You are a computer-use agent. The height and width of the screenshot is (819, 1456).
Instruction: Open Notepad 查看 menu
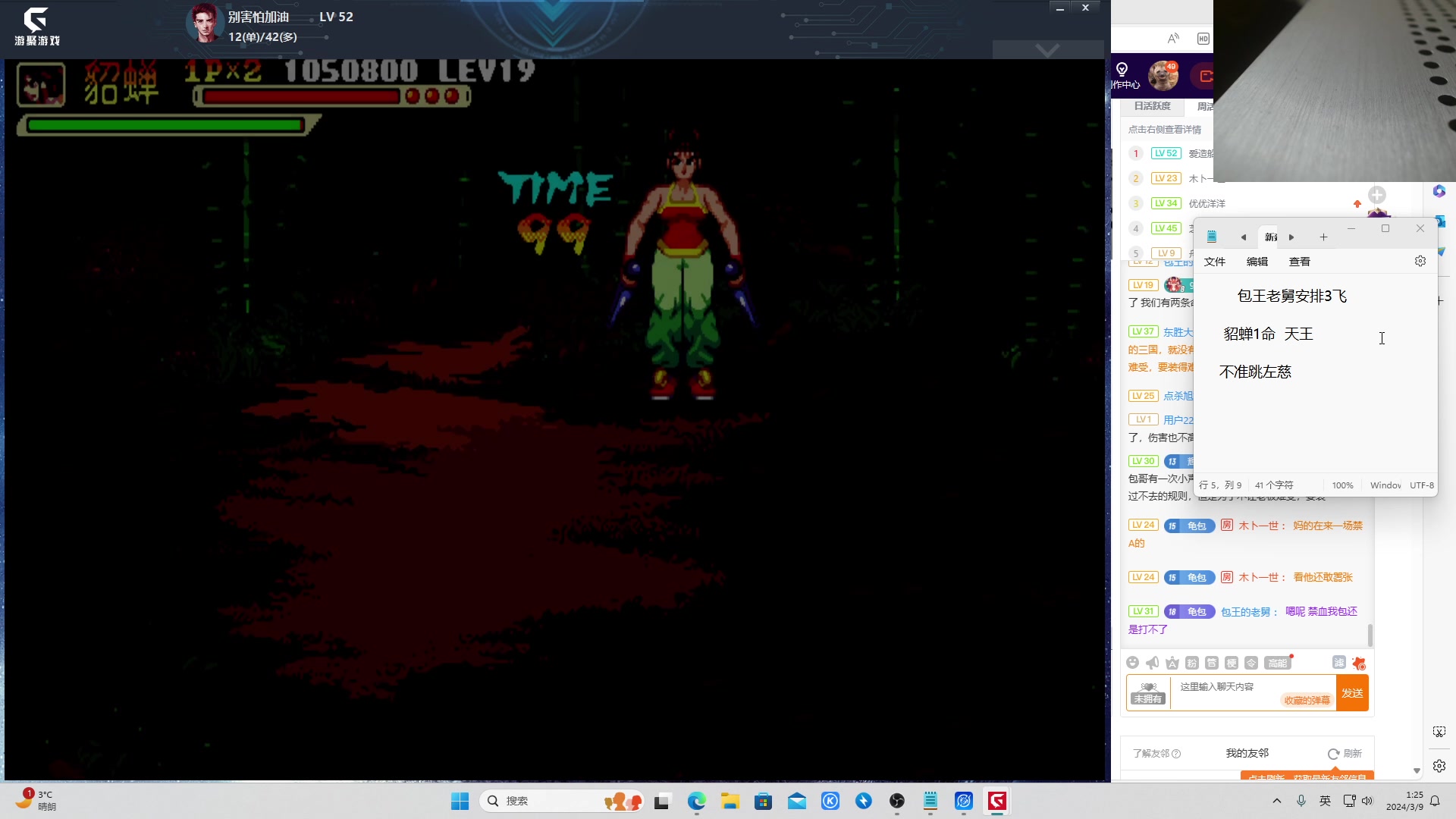coord(1300,262)
